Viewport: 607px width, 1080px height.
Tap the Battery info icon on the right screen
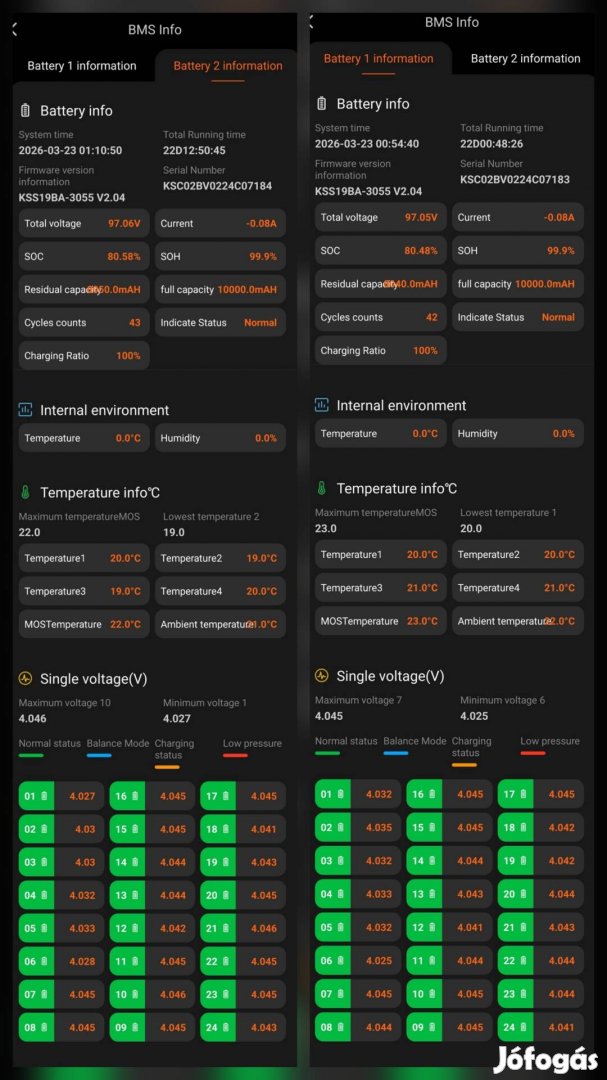tap(321, 104)
